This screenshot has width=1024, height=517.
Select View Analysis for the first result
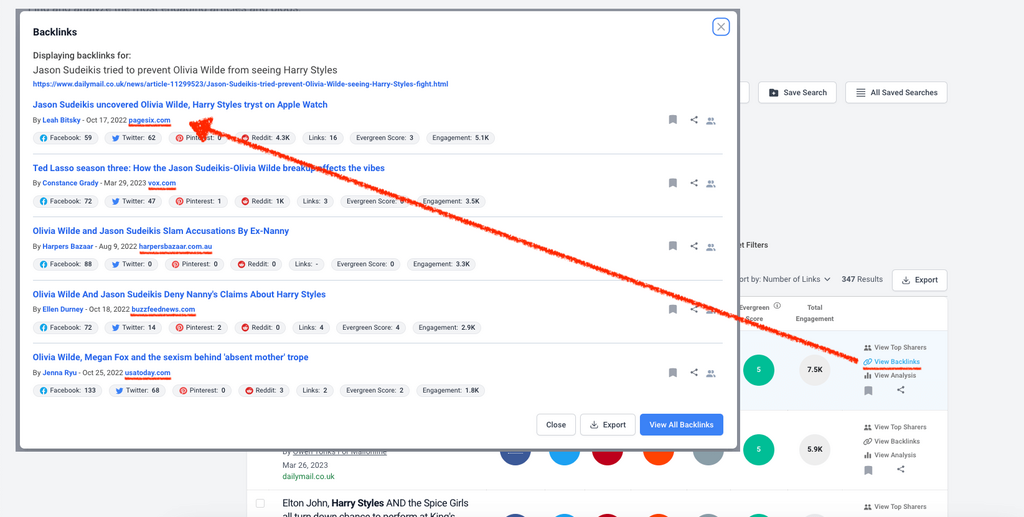point(894,376)
